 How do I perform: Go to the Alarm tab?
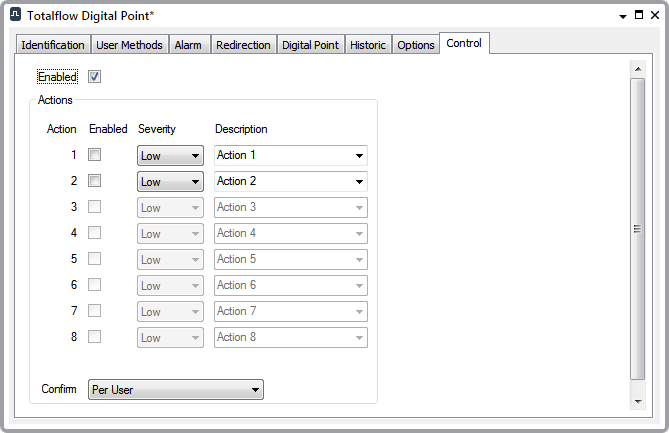[188, 45]
